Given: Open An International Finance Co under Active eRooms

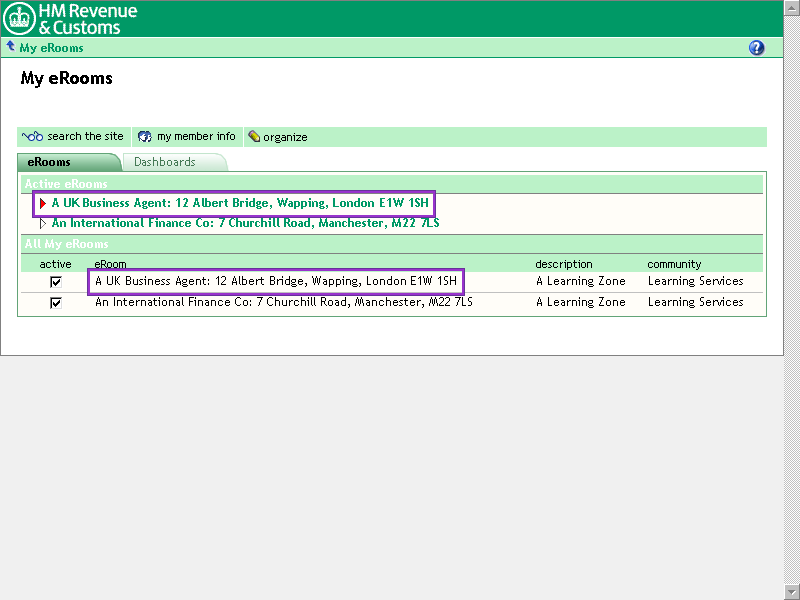Looking at the screenshot, I should tap(245, 223).
